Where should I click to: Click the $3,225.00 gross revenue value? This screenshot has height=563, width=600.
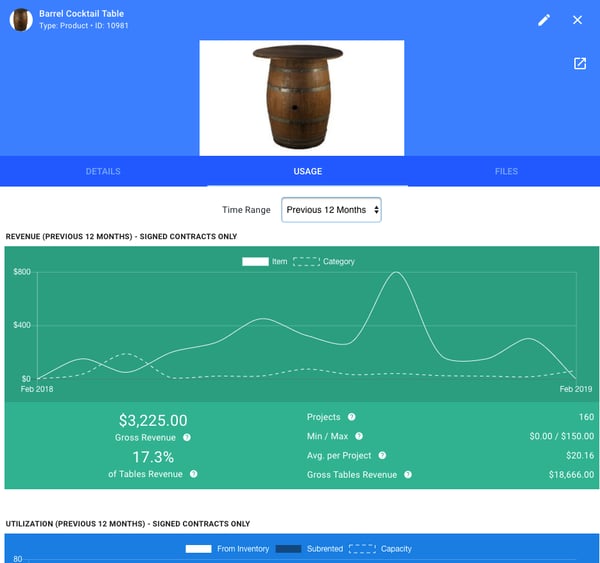153,420
